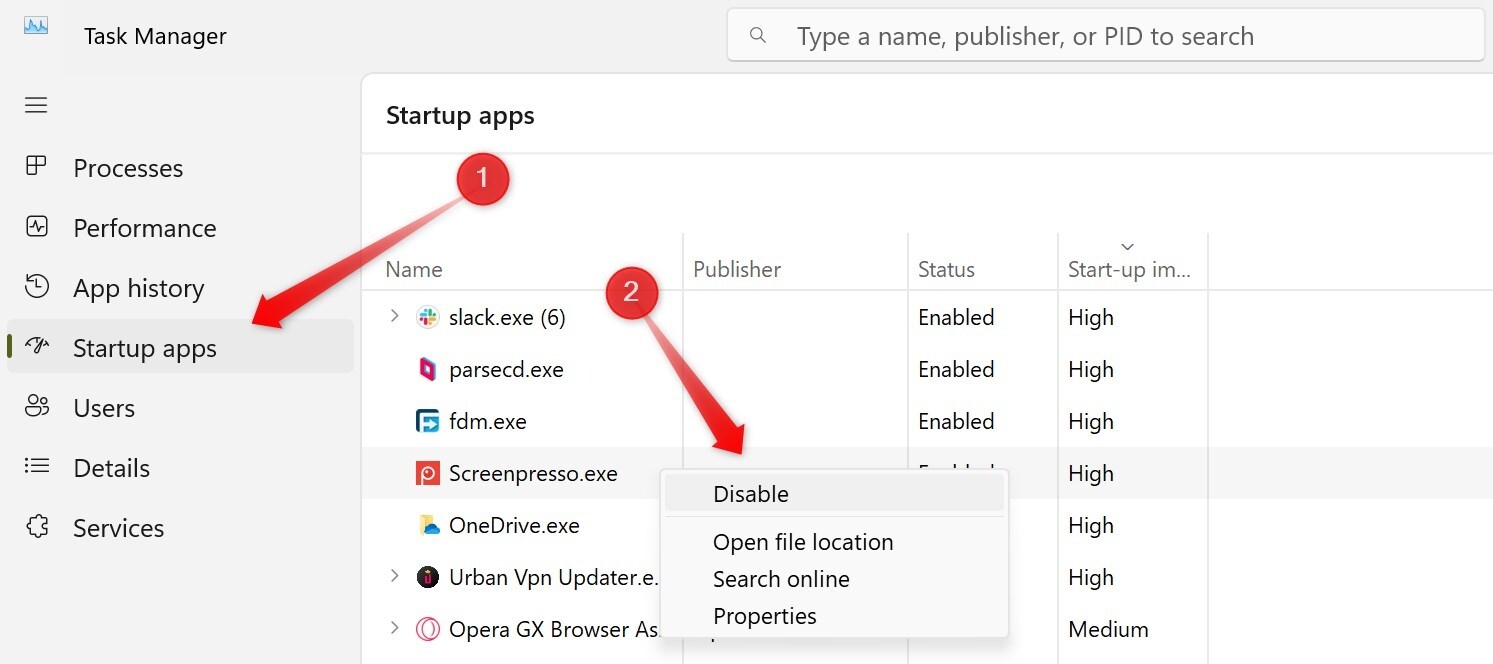Image resolution: width=1493 pixels, height=664 pixels.
Task: Switch to the Processes page
Action: [128, 168]
